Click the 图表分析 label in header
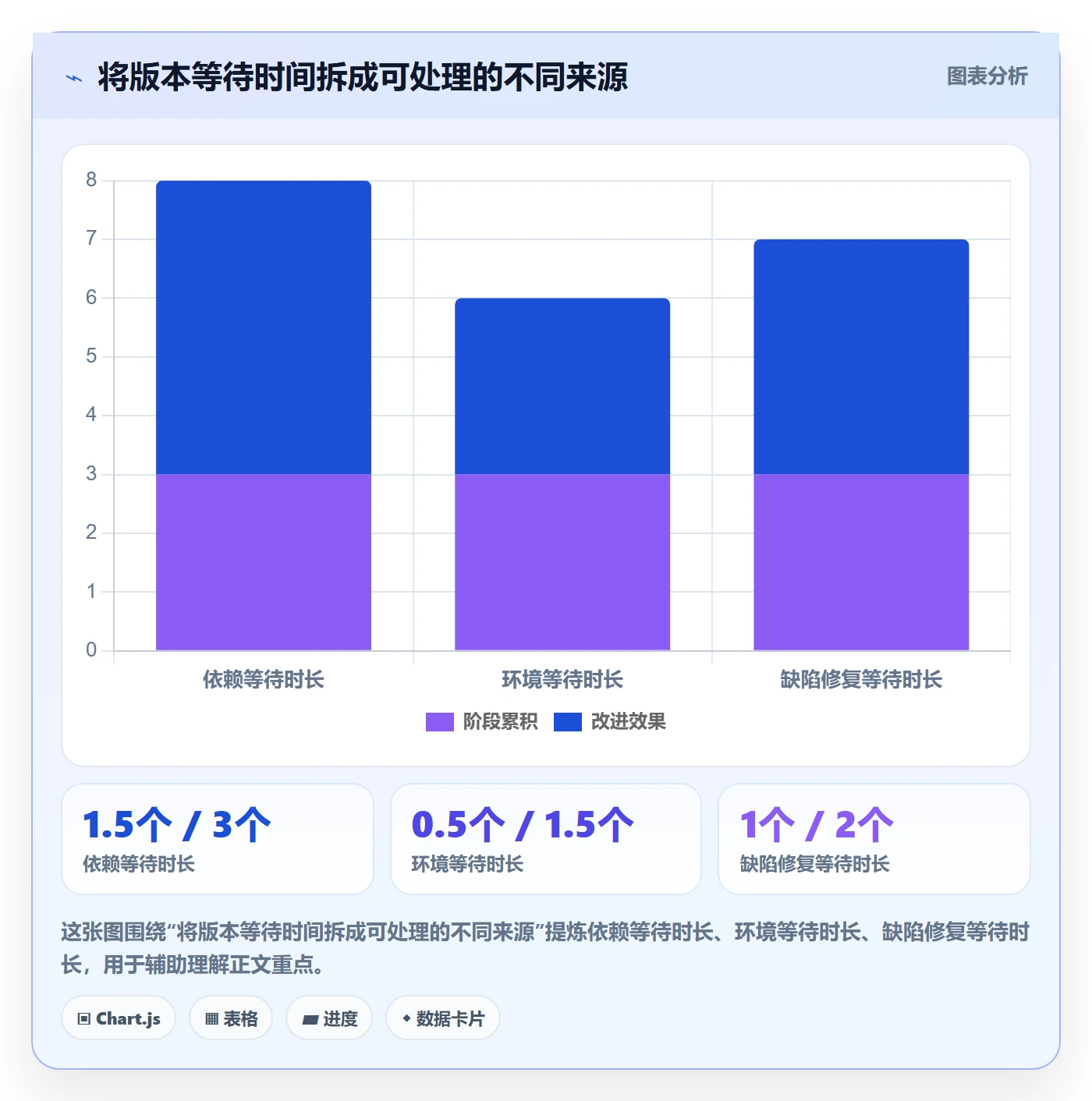Image resolution: width=1092 pixels, height=1101 pixels. coord(987,76)
